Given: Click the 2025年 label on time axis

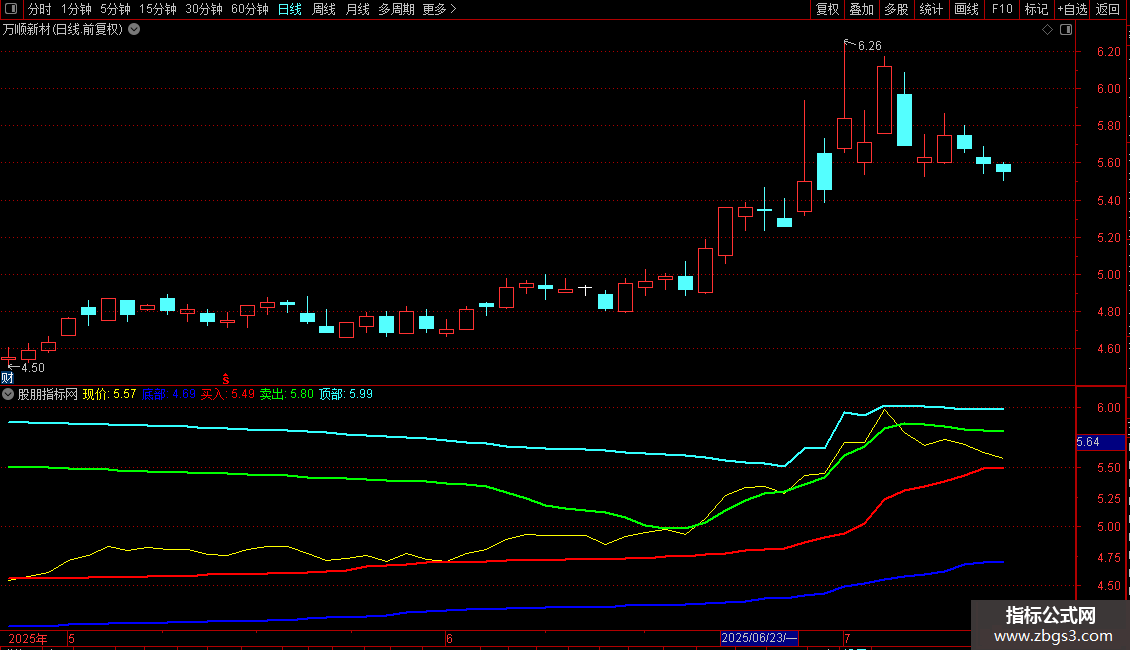Looking at the screenshot, I should coord(28,638).
